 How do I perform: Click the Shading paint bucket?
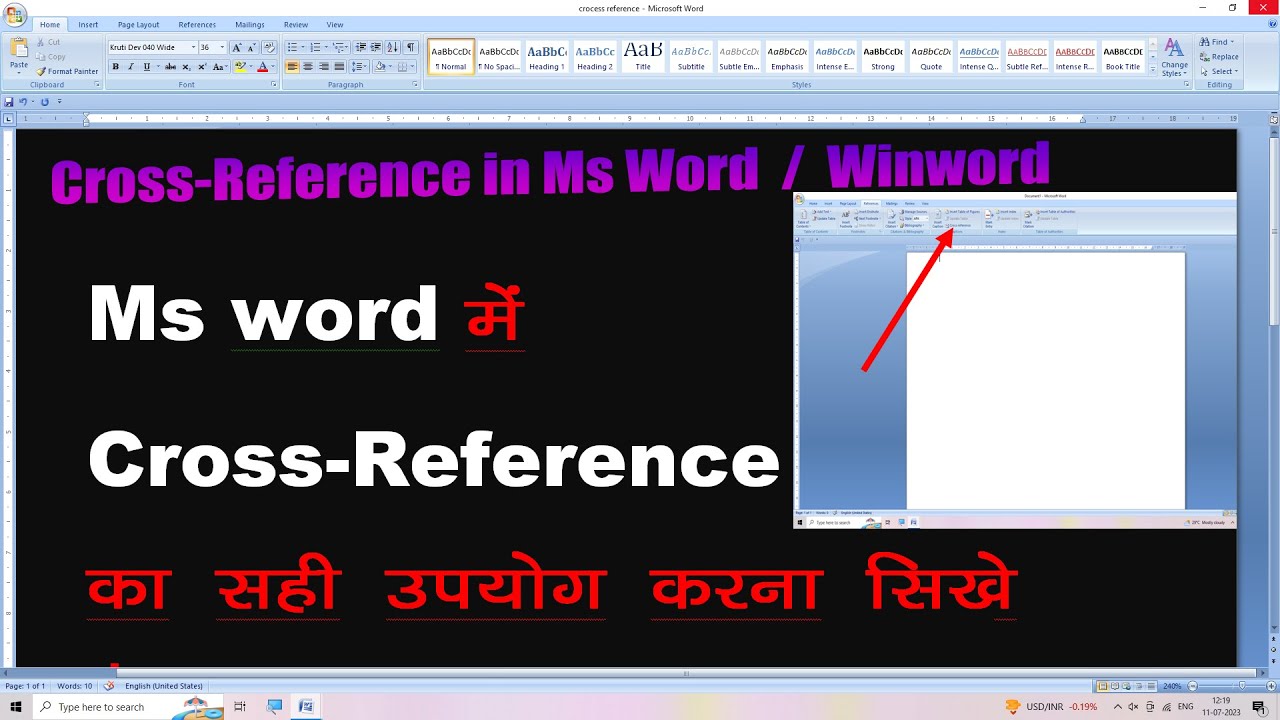click(380, 67)
